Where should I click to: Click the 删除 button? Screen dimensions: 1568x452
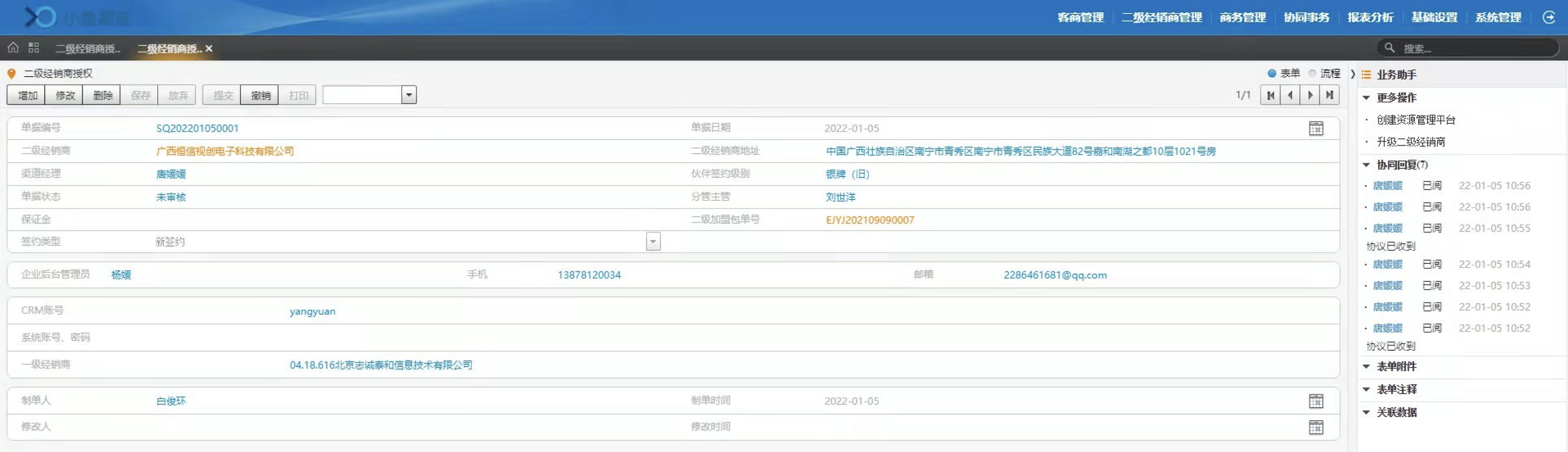point(103,95)
